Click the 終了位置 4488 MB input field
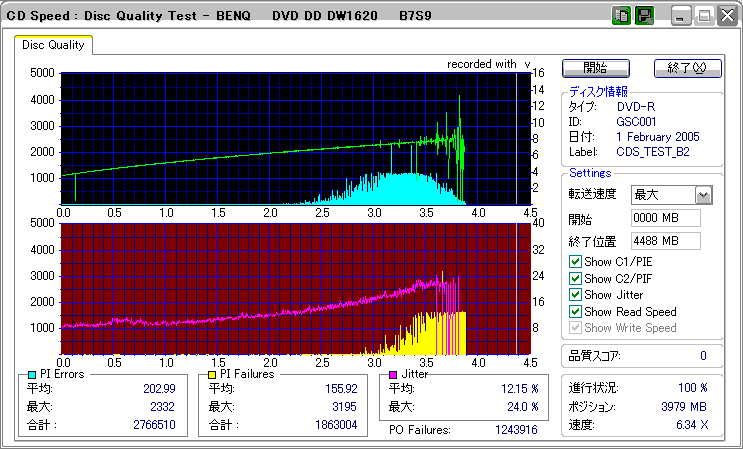This screenshot has width=743, height=449. pyautogui.click(x=666, y=241)
